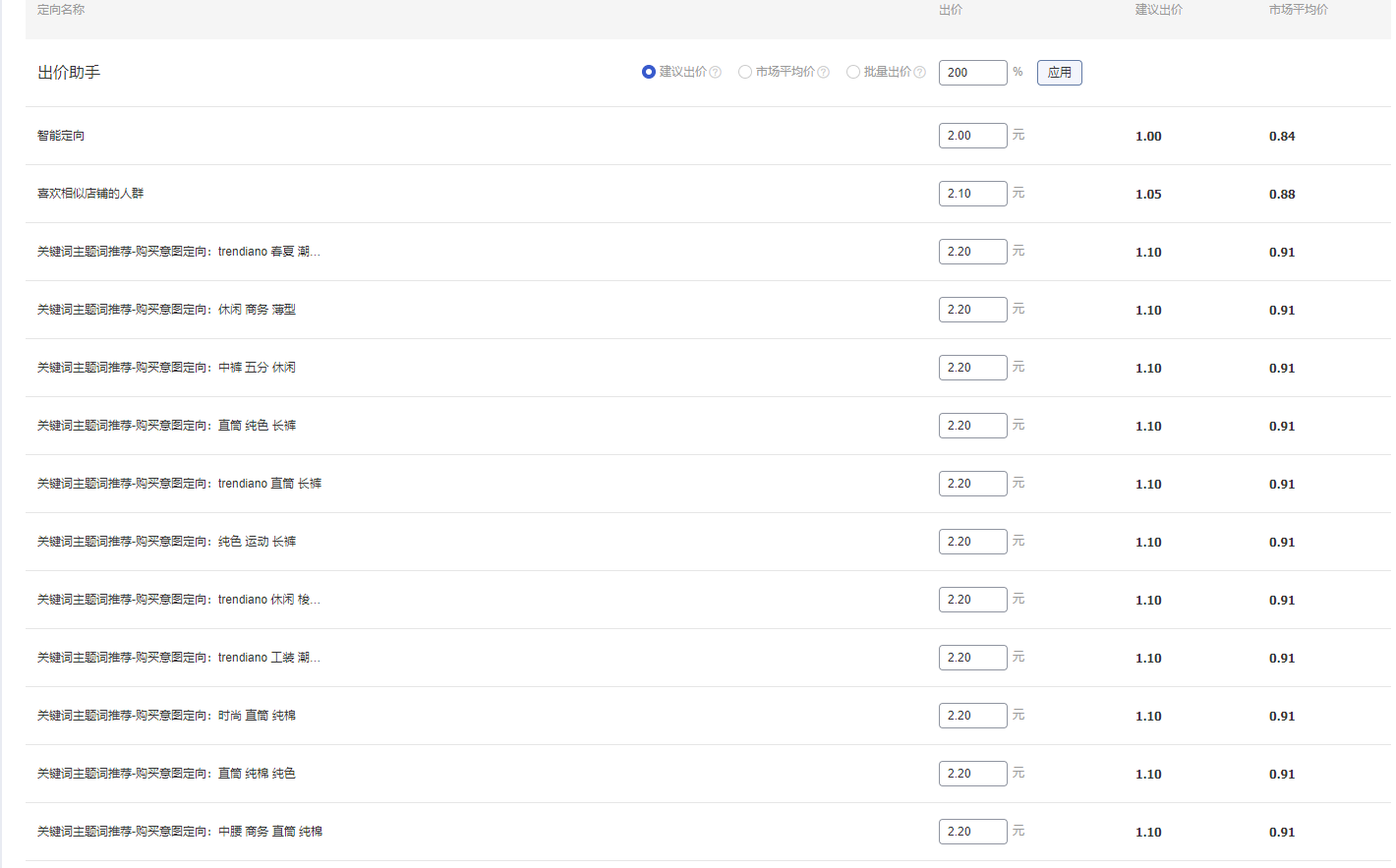Edit the bid field for 喜欢相似店铺的人群
This screenshot has height=868, width=1396.
[x=972, y=194]
